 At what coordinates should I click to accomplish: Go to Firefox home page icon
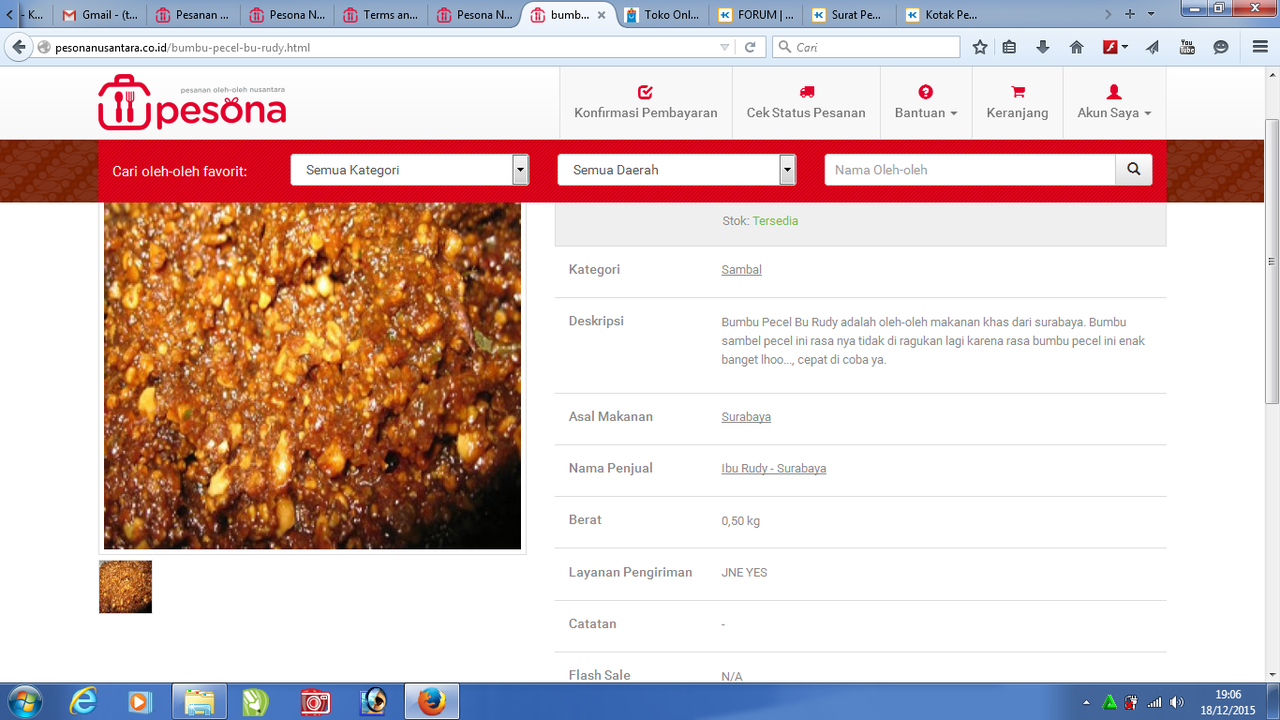click(1077, 47)
